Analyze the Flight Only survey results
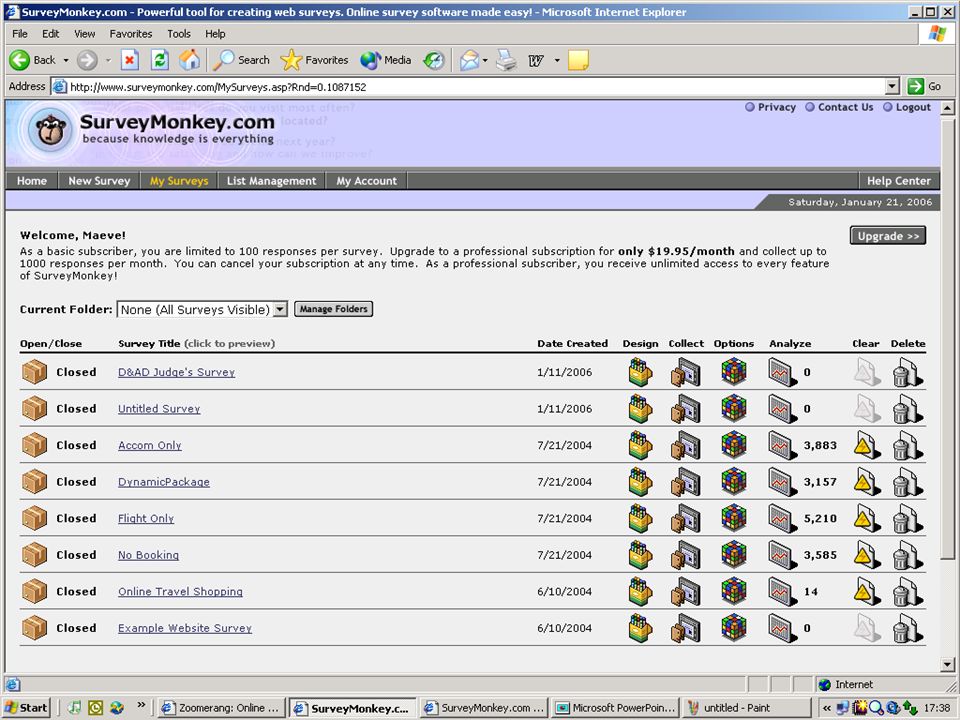The width and height of the screenshot is (960, 720). tap(782, 519)
